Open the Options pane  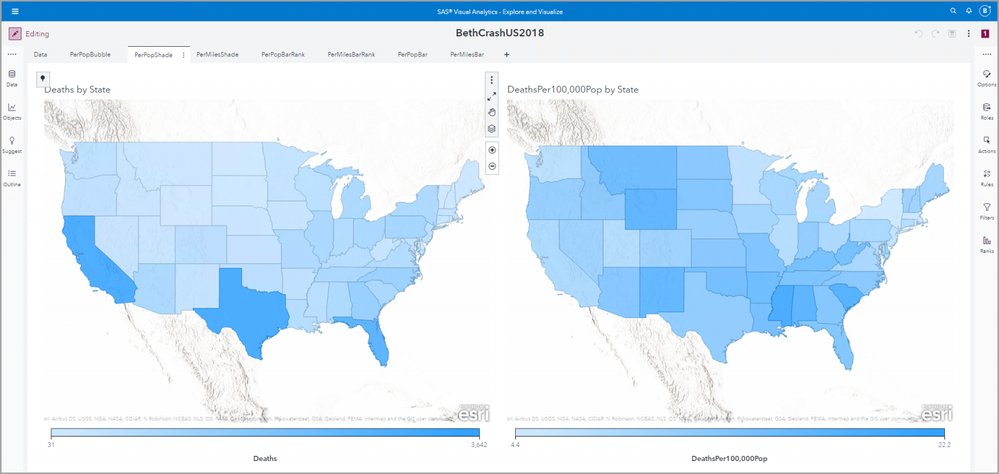(987, 78)
